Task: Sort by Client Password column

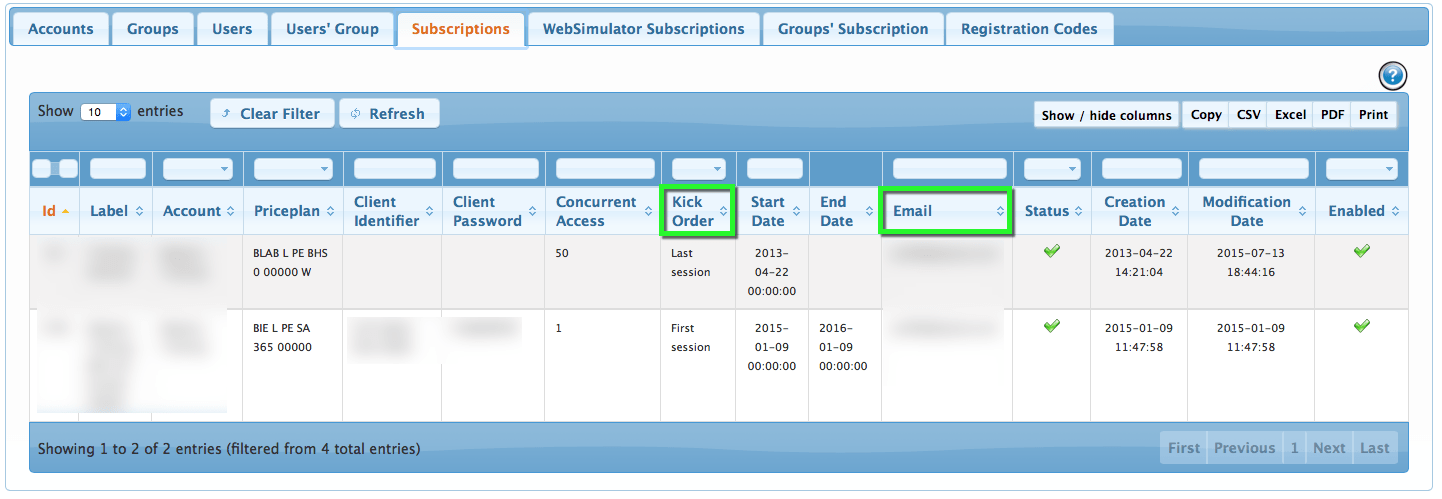Action: (x=494, y=211)
